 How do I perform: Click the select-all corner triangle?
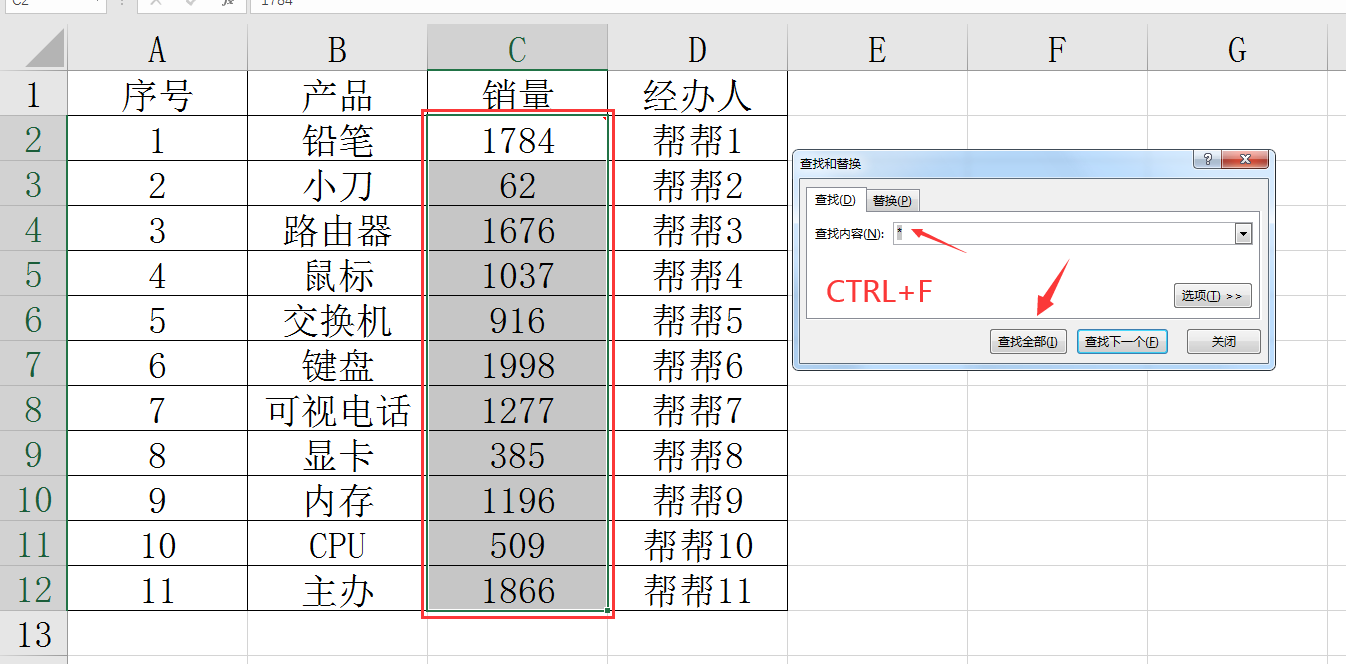[43, 48]
